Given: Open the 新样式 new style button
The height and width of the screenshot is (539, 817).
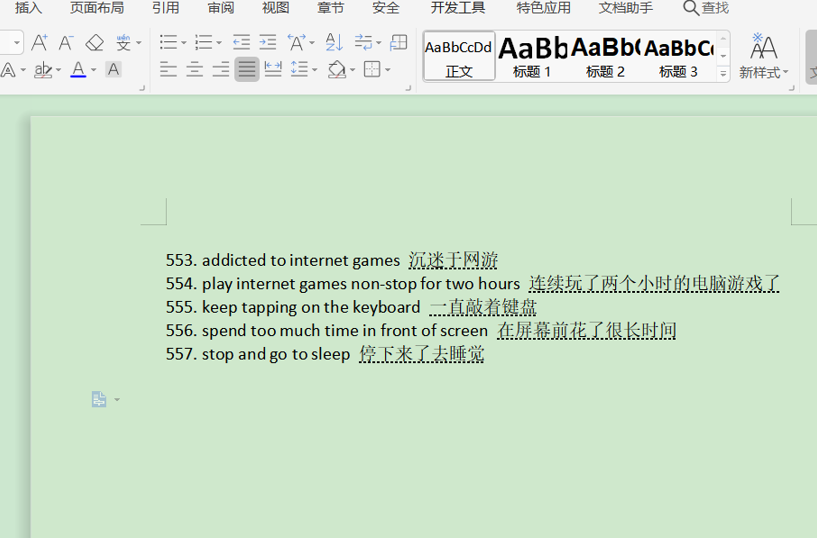Looking at the screenshot, I should [764, 55].
